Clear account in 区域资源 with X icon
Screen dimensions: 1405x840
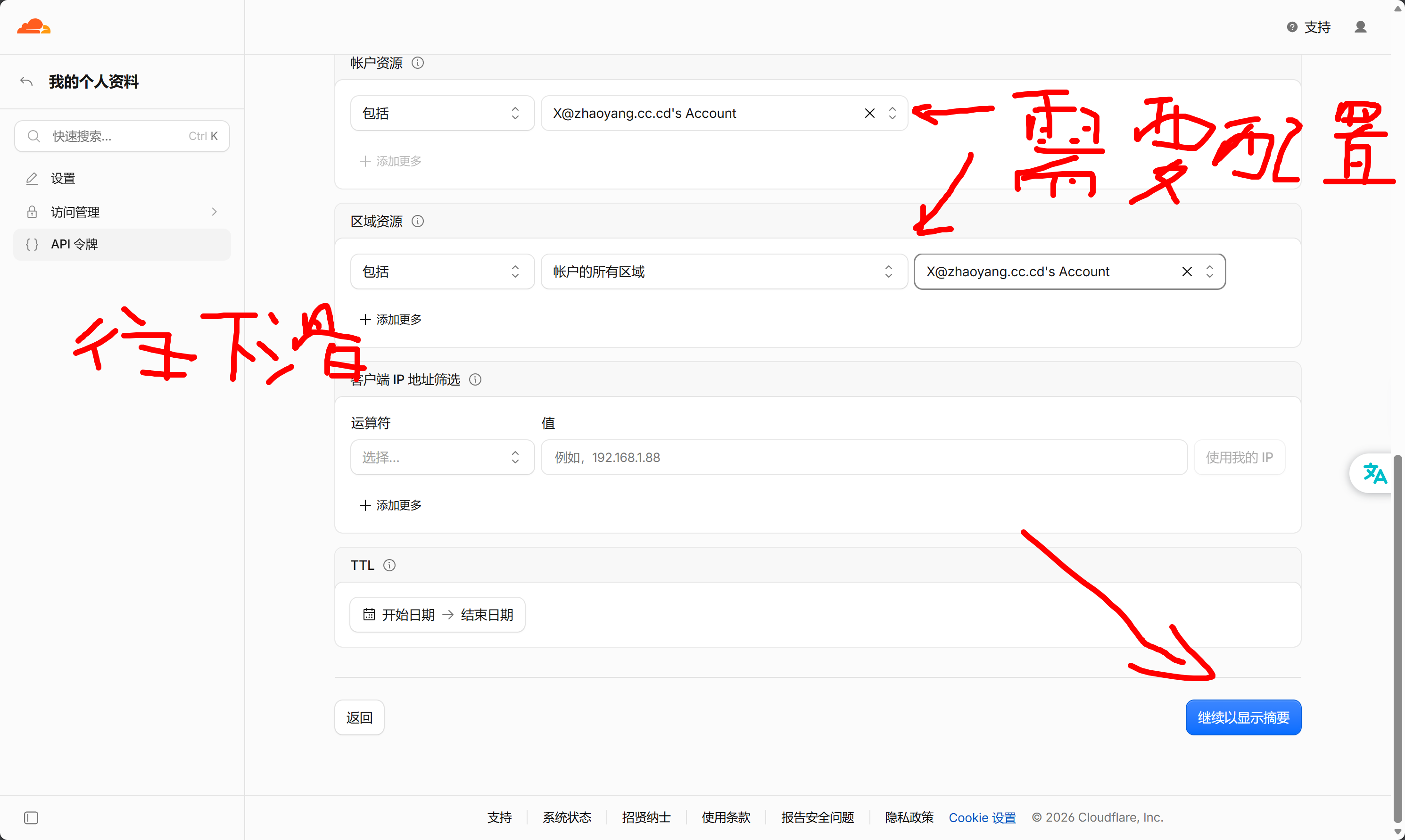(x=1187, y=272)
